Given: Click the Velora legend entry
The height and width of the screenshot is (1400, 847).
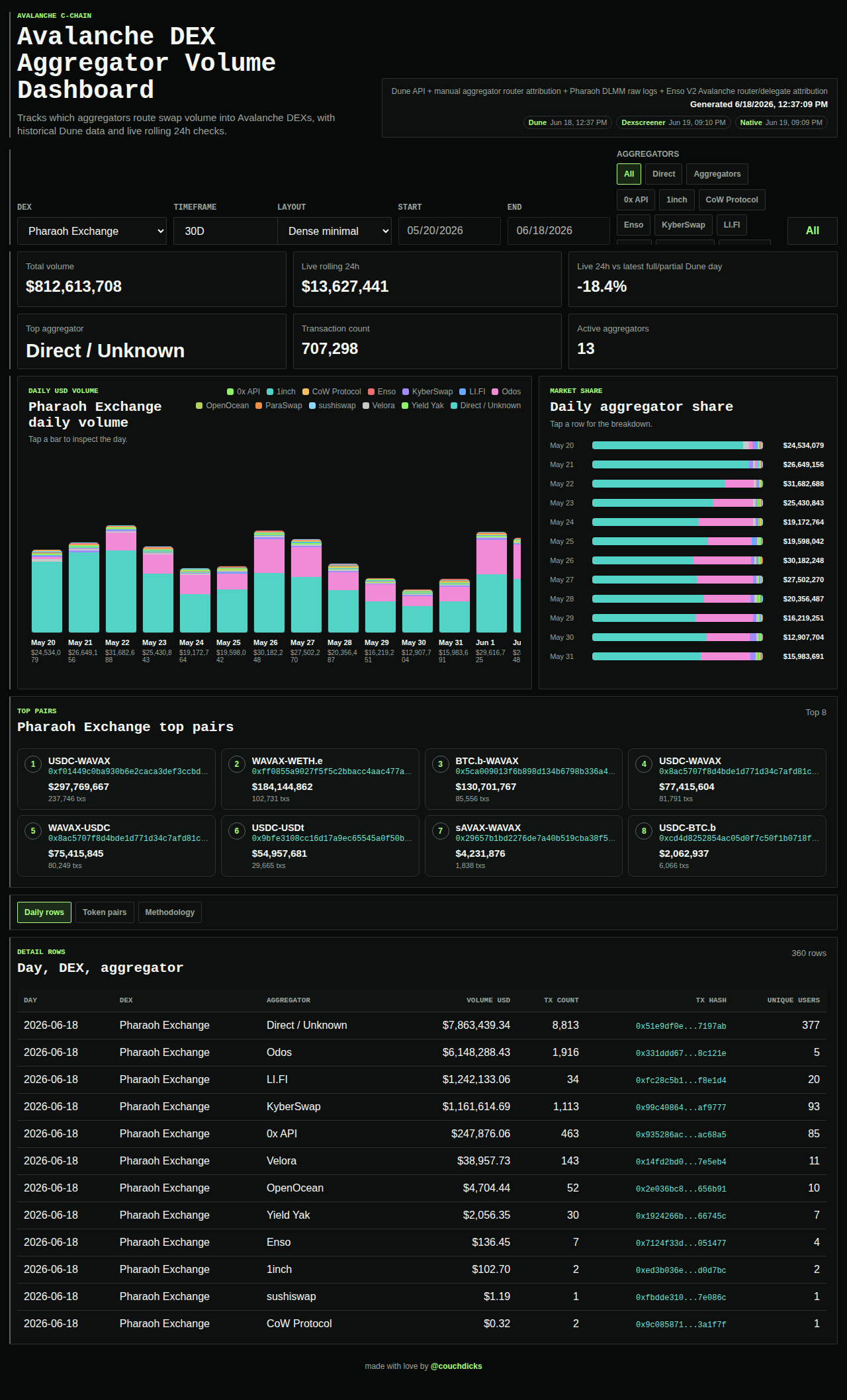Looking at the screenshot, I should pos(379,406).
